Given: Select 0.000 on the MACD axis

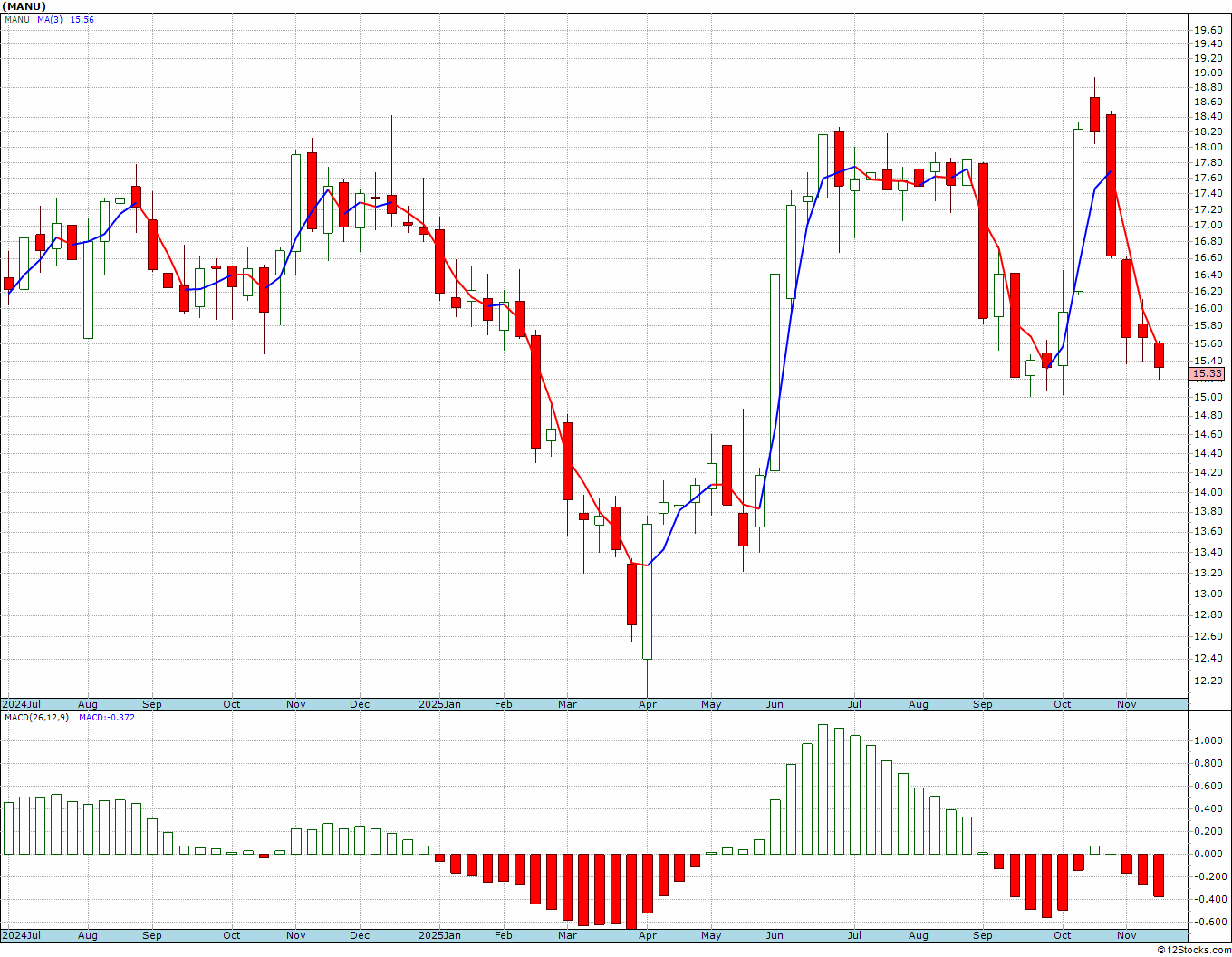Looking at the screenshot, I should [x=1208, y=854].
